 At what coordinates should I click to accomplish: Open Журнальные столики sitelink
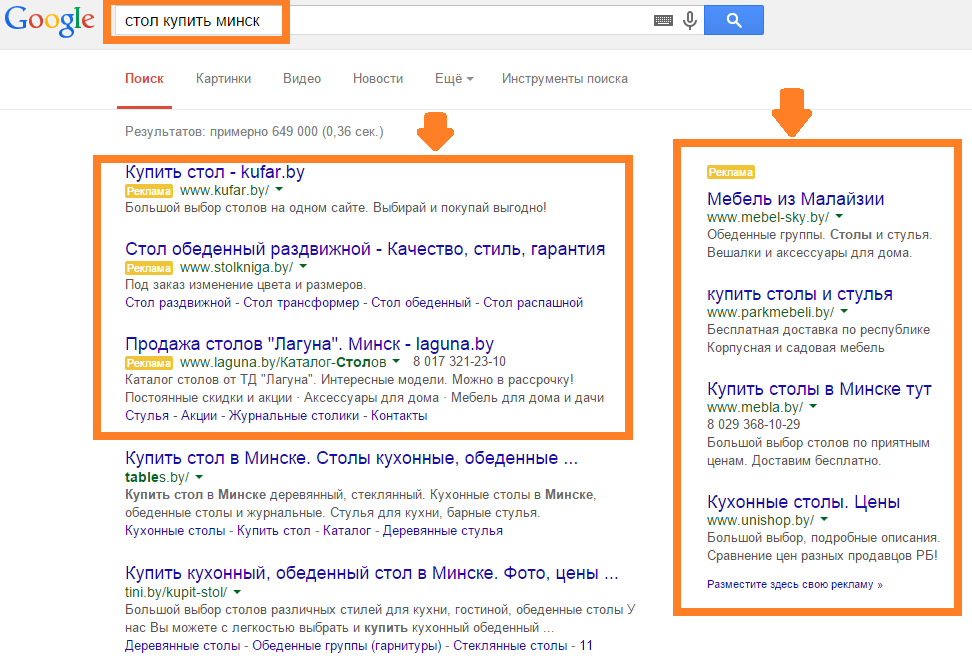[294, 415]
